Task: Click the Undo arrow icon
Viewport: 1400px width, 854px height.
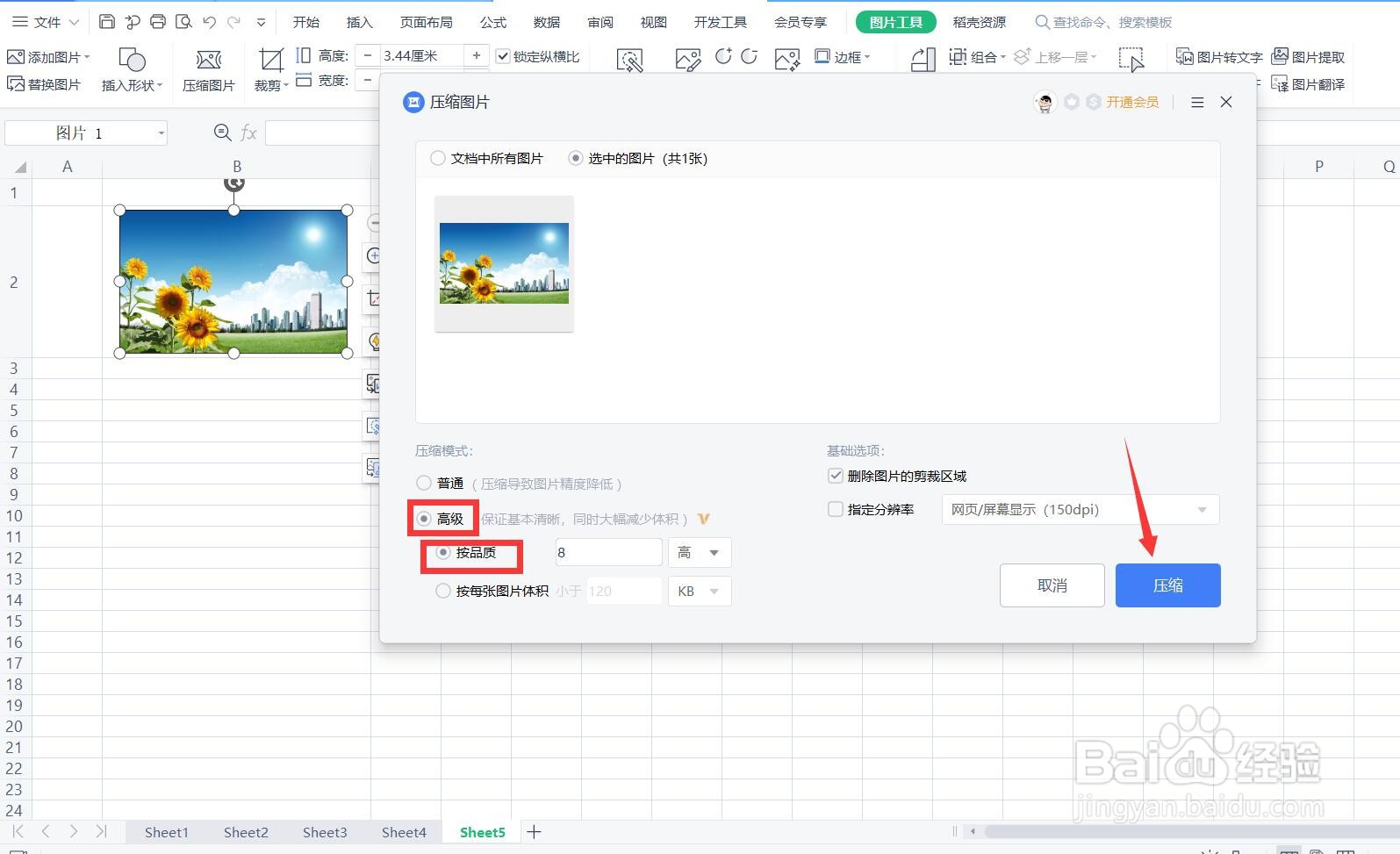Action: point(209,22)
